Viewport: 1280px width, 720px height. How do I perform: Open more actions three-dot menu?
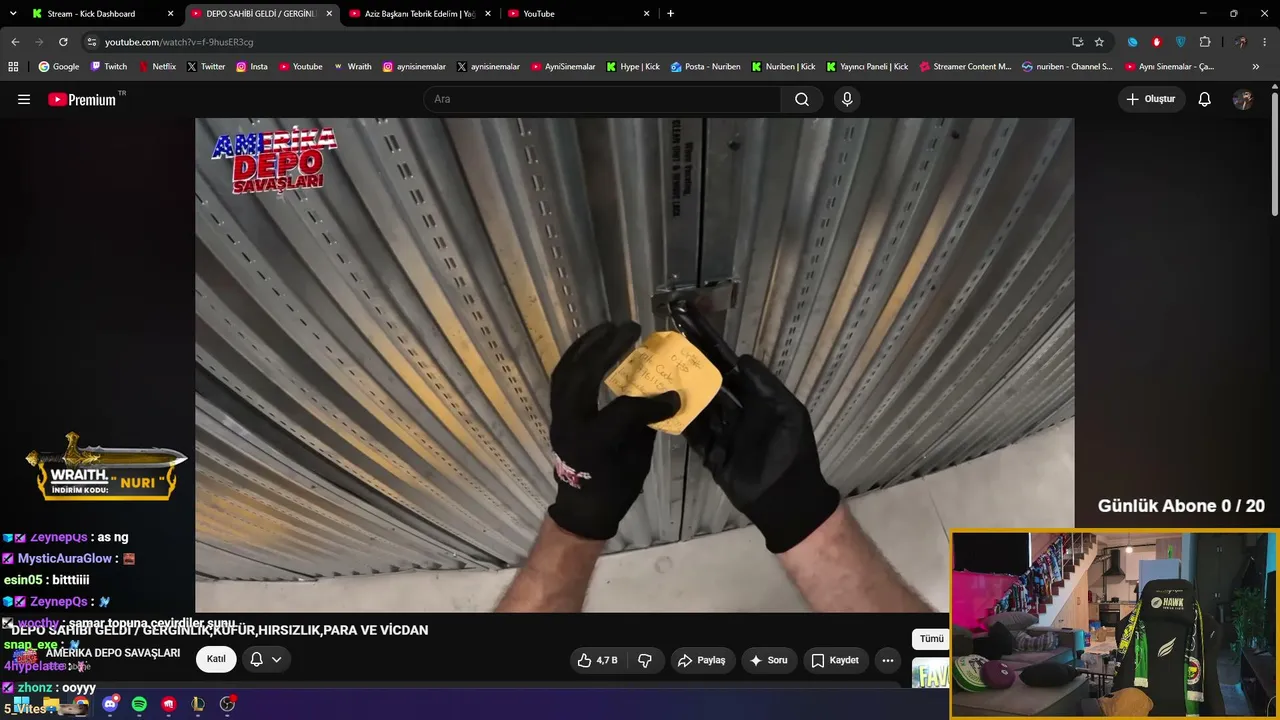[887, 660]
